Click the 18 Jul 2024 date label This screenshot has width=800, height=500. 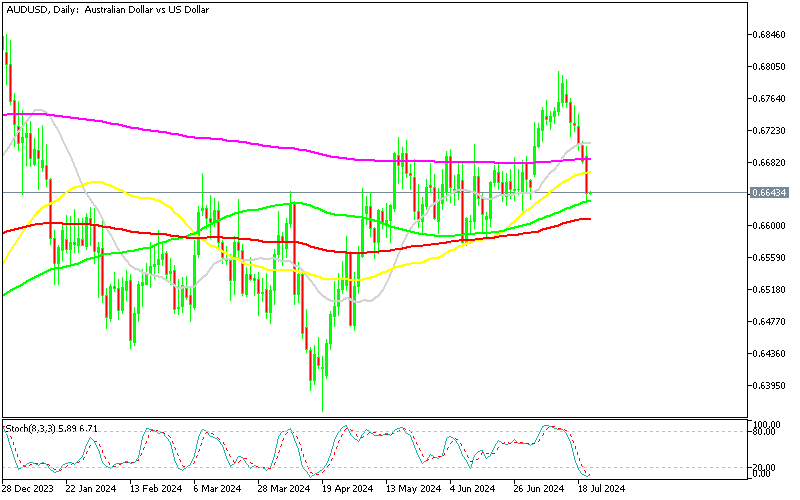[602, 489]
